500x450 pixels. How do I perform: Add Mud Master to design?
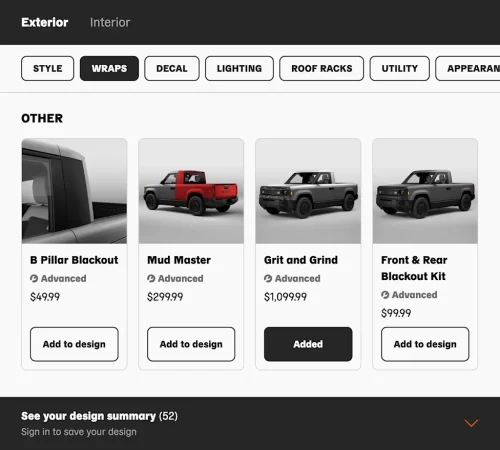point(191,344)
